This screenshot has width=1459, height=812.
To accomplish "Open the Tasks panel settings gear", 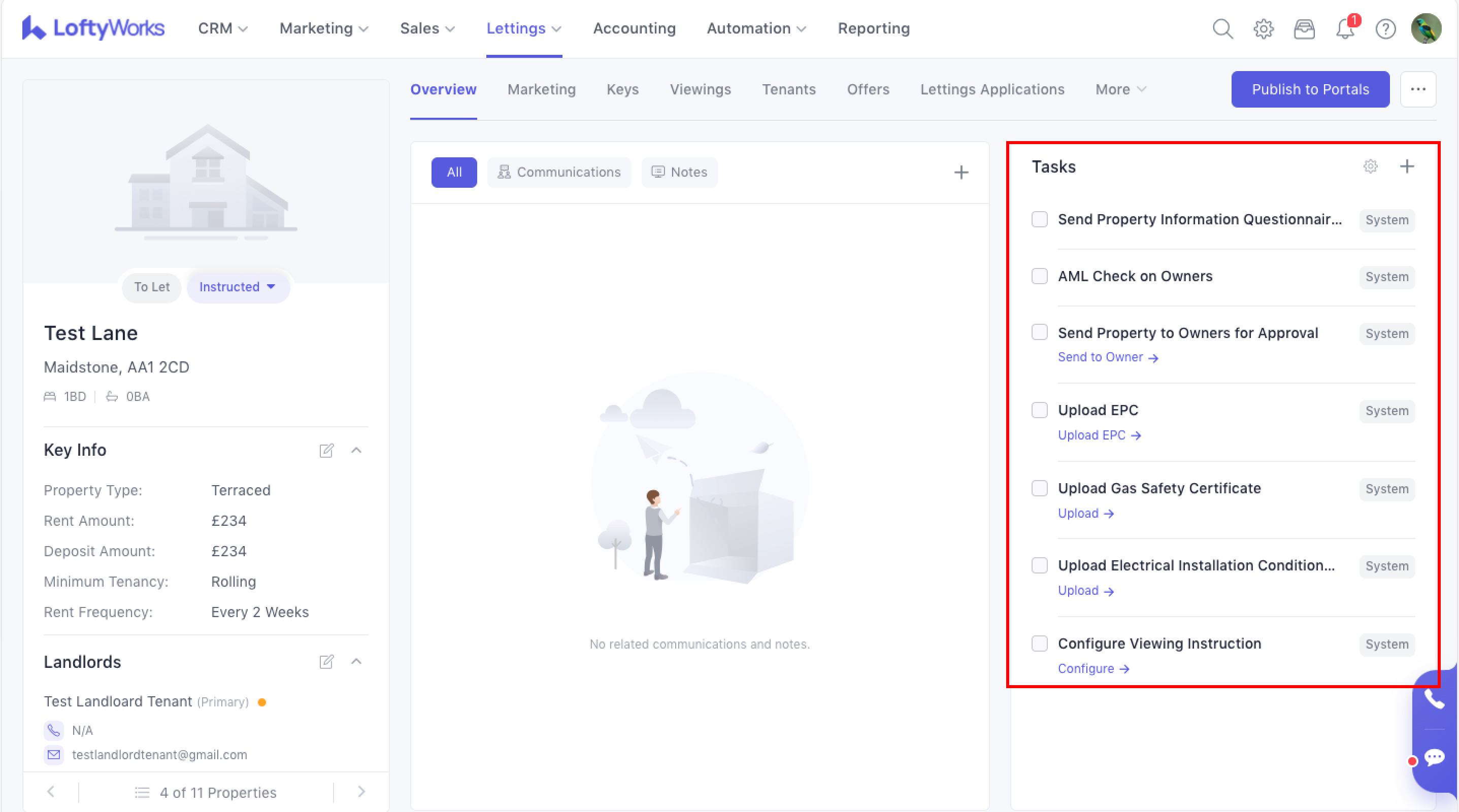I will pos(1370,166).
